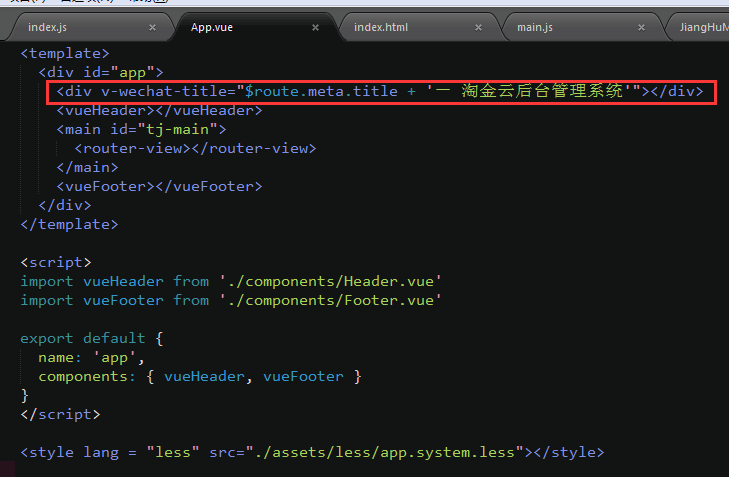Close the main.js tab
The image size is (729, 477).
coord(642,27)
